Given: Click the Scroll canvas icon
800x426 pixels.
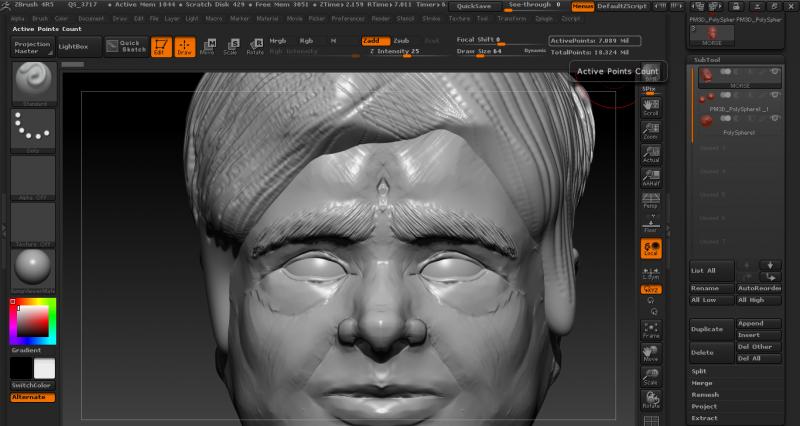Looking at the screenshot, I should [651, 107].
